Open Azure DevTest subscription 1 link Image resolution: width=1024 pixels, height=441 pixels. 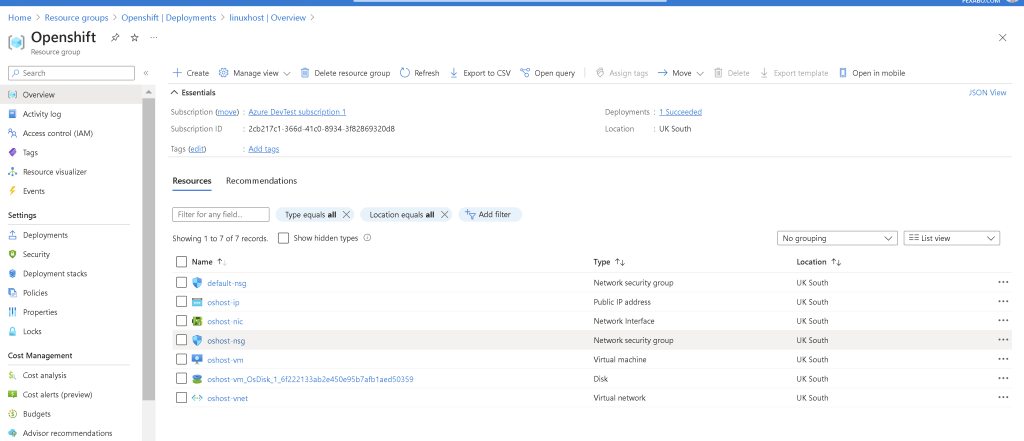297,112
